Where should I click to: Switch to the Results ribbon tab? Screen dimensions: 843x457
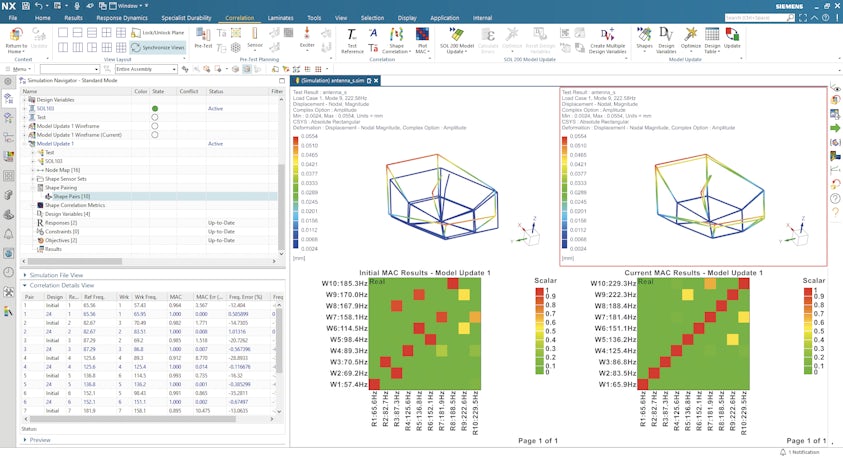click(73, 18)
